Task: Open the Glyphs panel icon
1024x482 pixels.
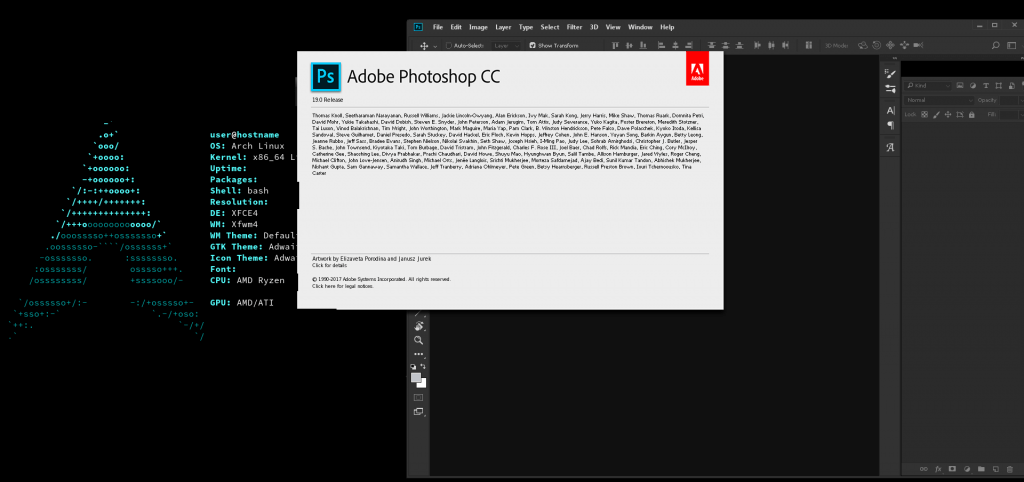Action: click(890, 148)
